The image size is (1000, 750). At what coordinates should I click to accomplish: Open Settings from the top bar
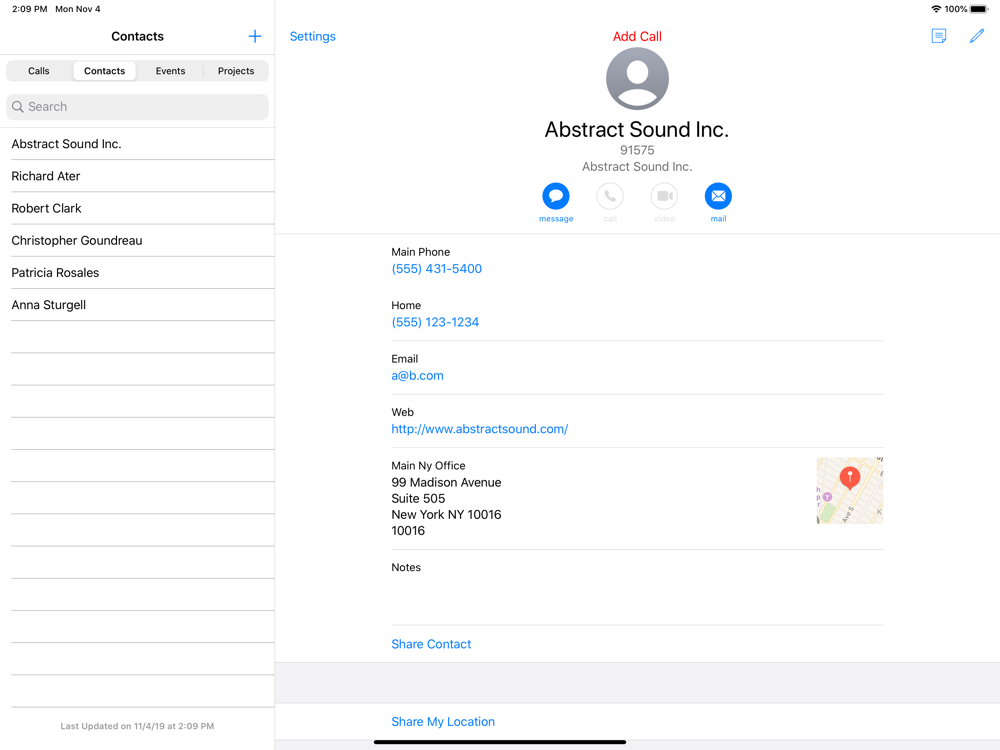312,37
